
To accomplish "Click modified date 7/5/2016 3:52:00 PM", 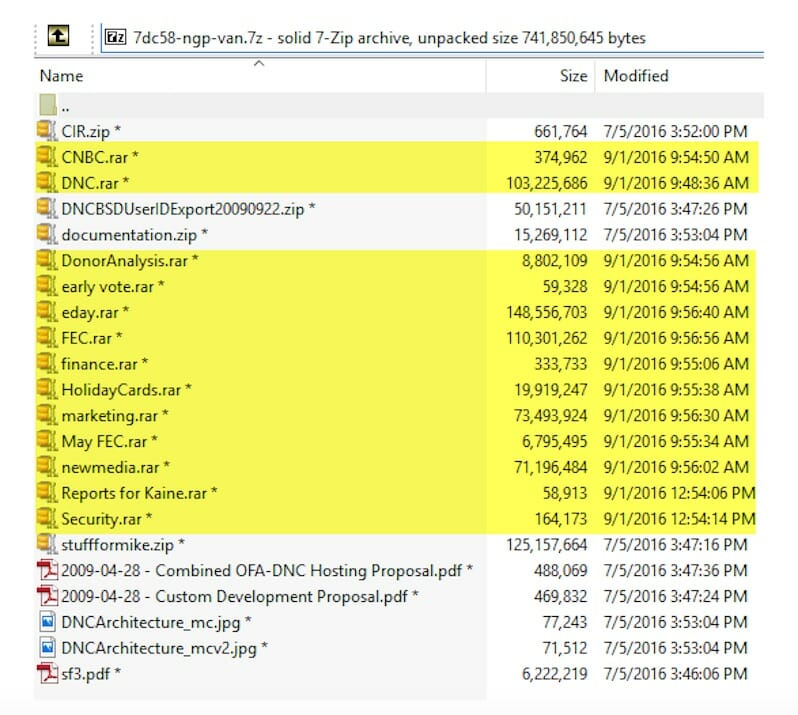I will point(675,131).
